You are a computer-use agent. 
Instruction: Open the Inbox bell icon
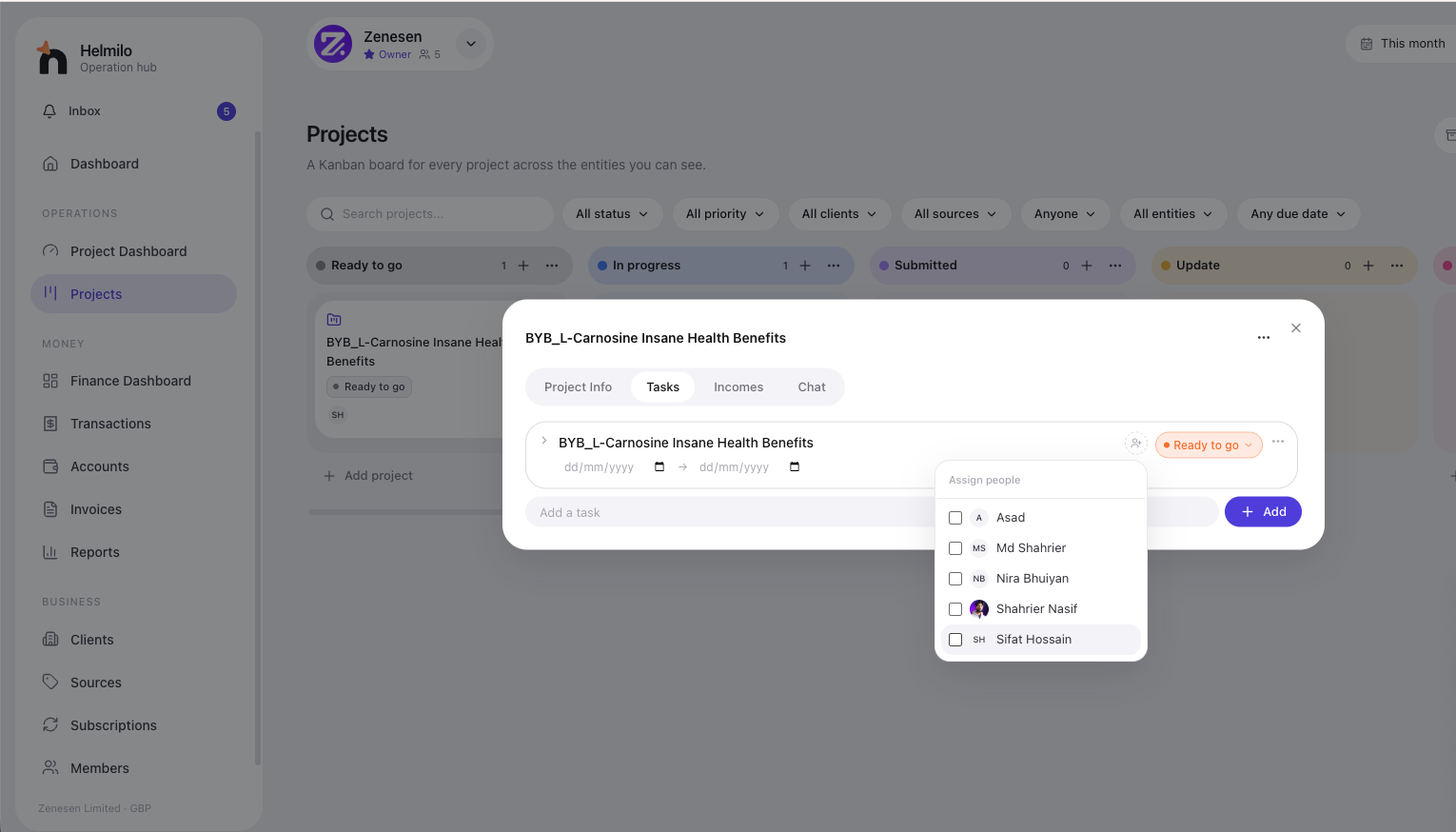tap(49, 111)
